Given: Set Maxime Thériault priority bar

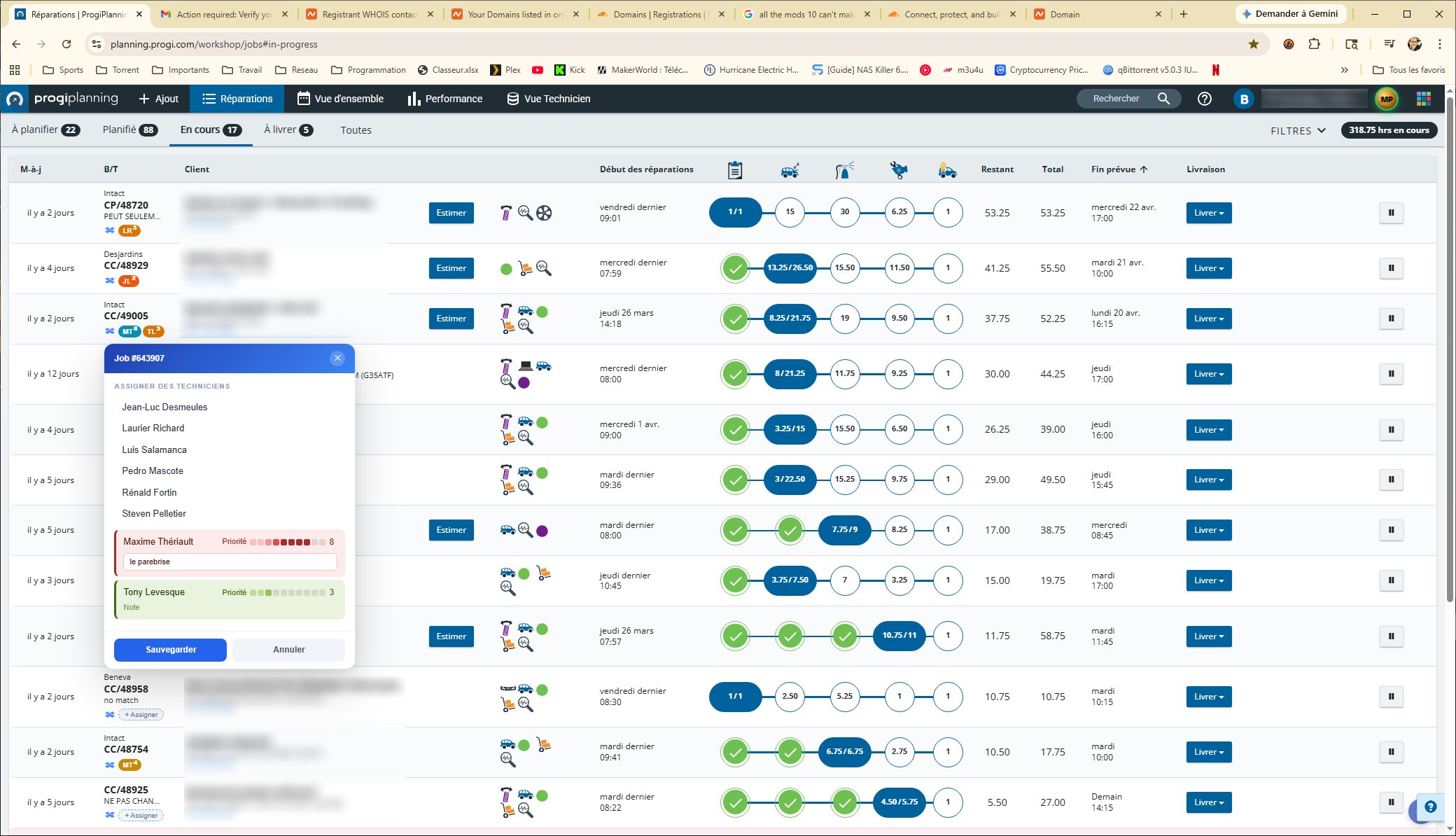Looking at the screenshot, I should (x=287, y=542).
